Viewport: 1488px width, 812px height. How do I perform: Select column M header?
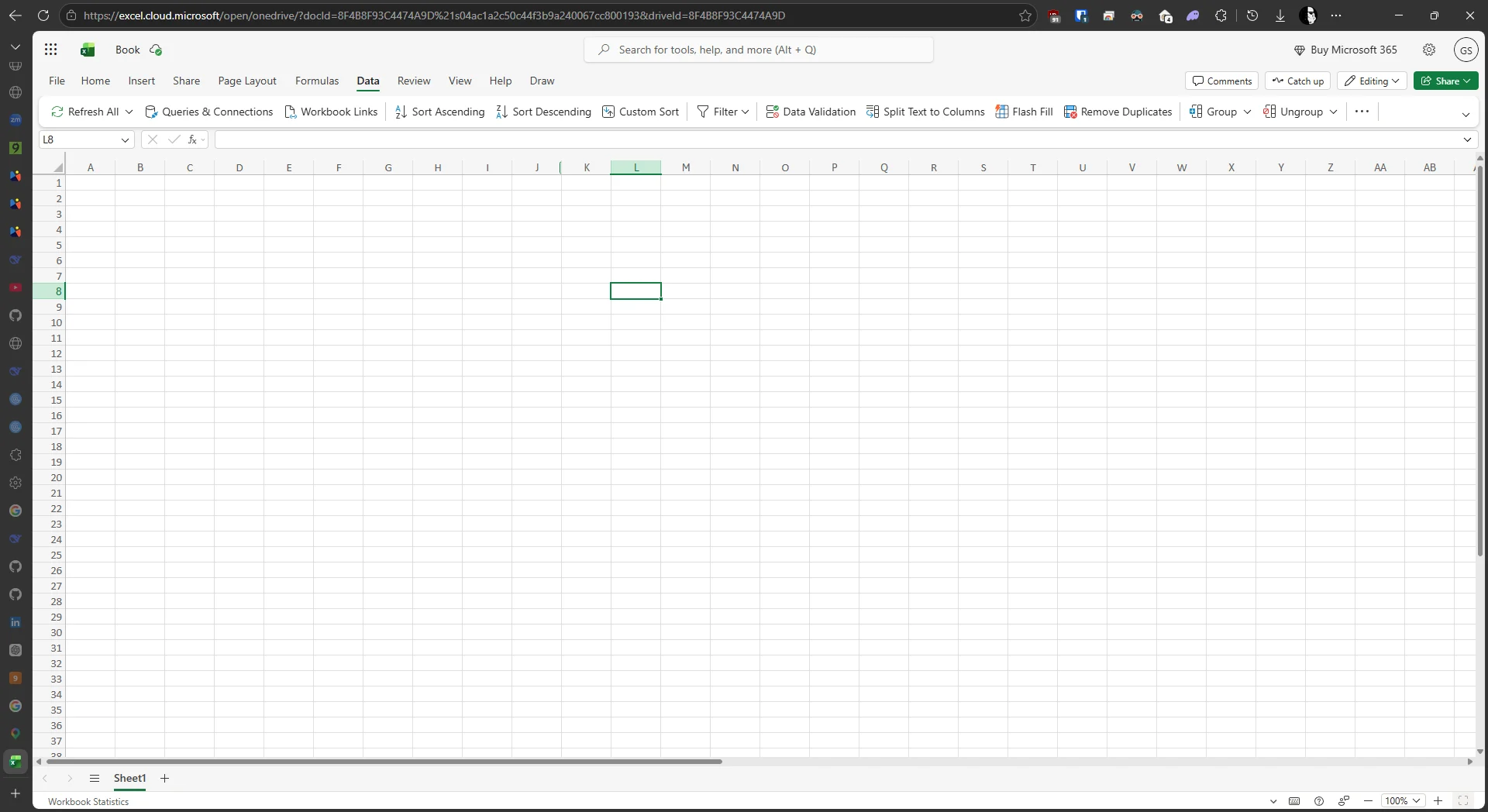pos(686,167)
